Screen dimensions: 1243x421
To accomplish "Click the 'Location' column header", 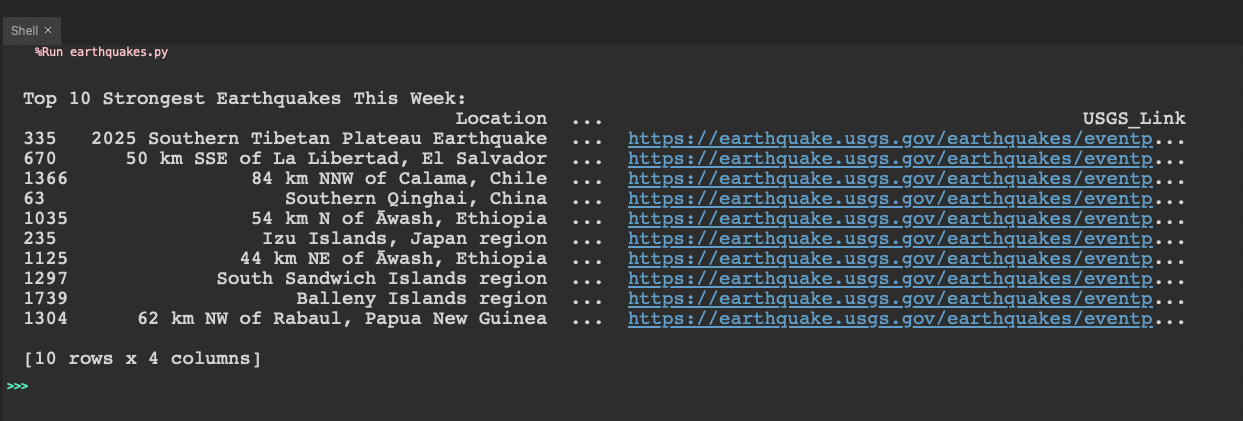I will (x=501, y=118).
